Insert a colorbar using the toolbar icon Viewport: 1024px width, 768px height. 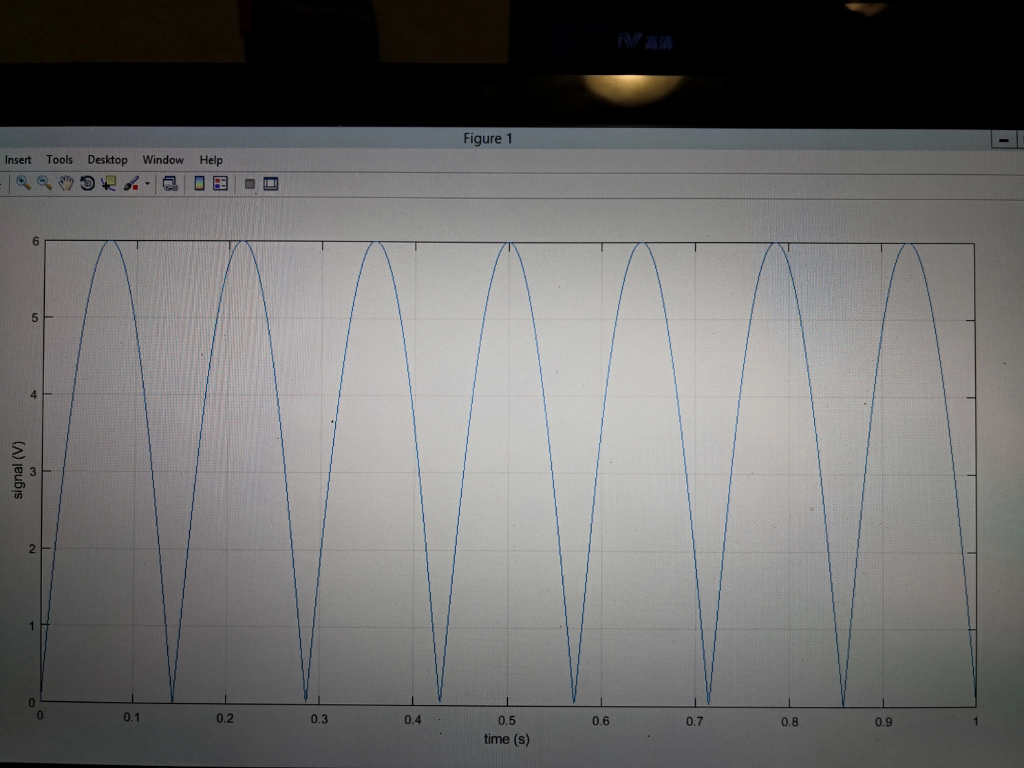(x=200, y=183)
